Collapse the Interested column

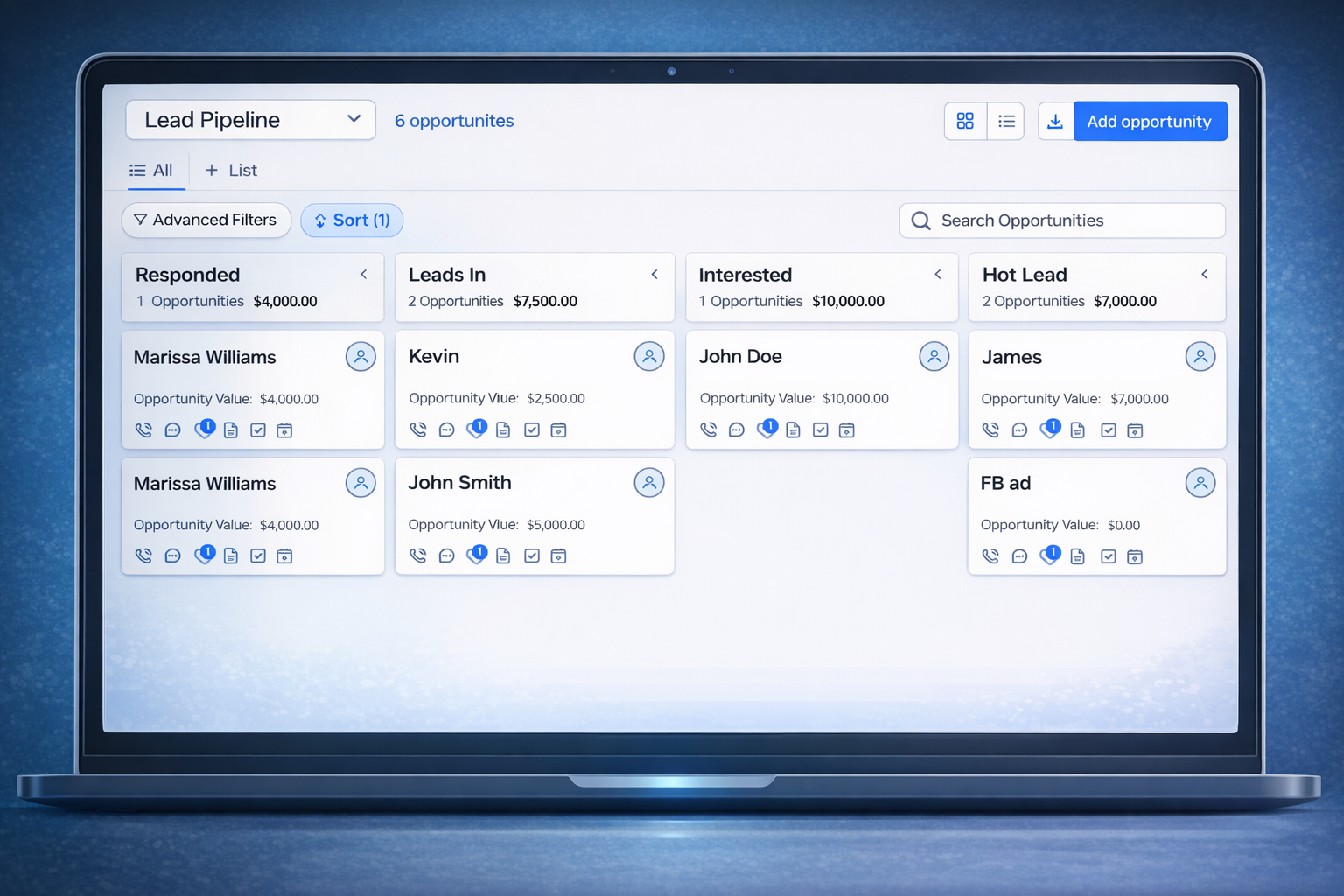[937, 274]
